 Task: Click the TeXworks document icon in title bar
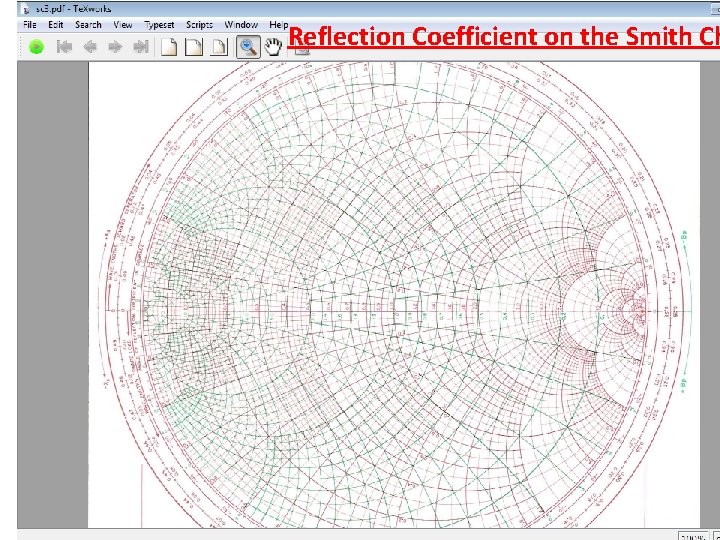coord(26,9)
